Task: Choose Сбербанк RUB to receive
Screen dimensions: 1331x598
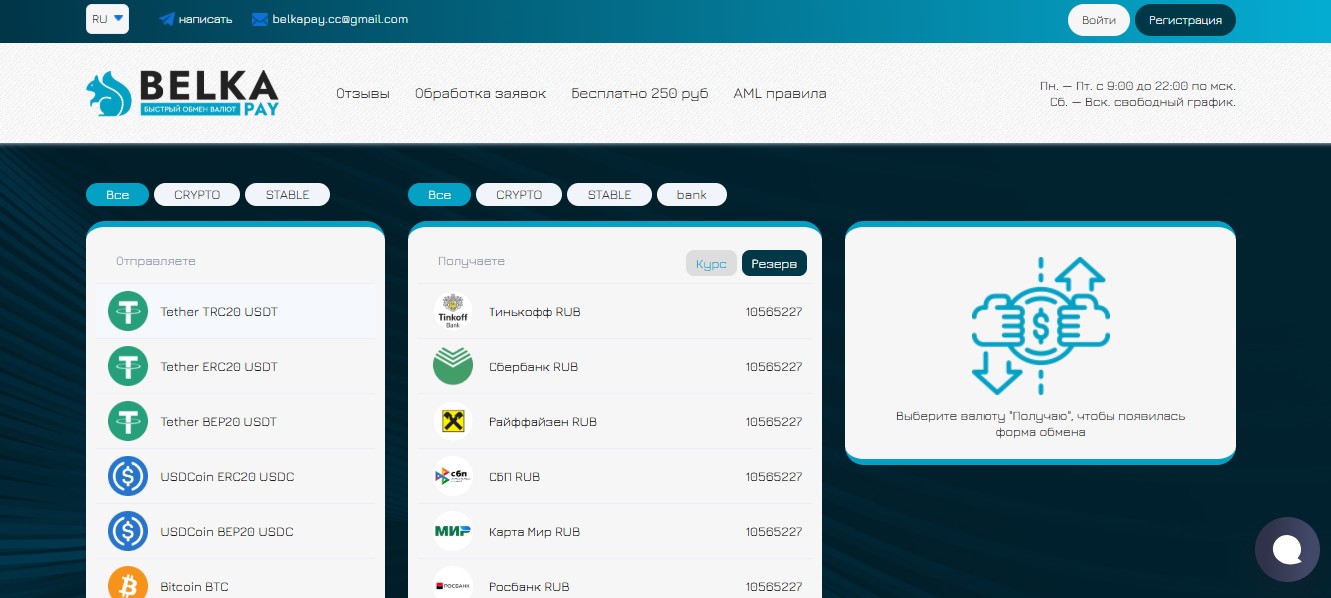Action: pos(615,367)
